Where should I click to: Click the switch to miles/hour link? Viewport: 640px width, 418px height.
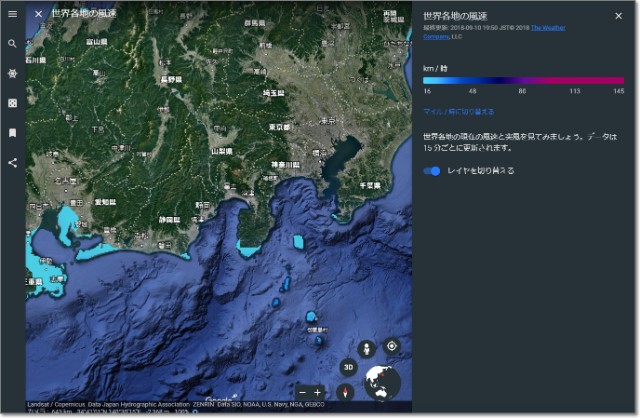(x=458, y=111)
